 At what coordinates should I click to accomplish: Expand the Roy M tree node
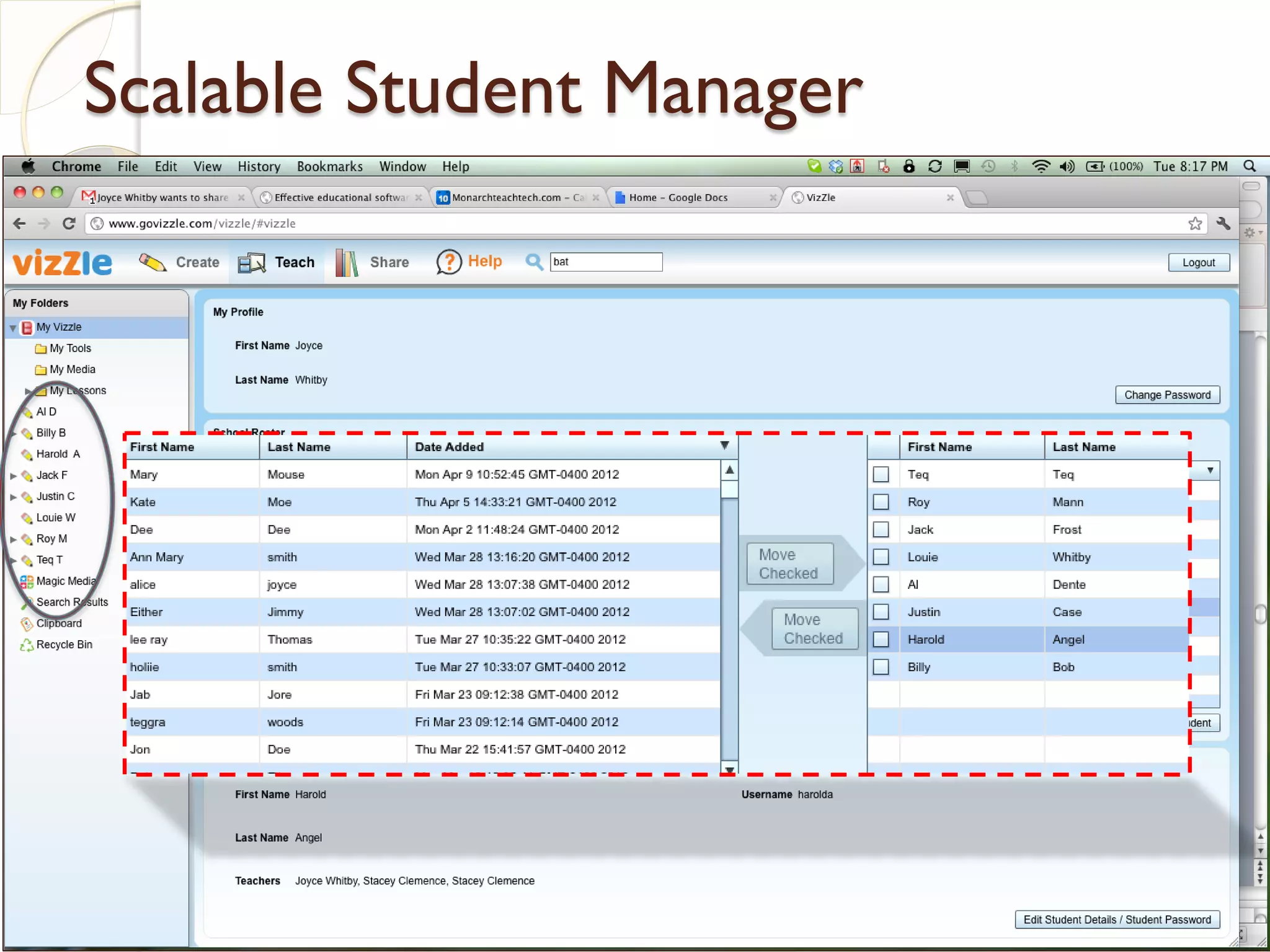point(13,539)
